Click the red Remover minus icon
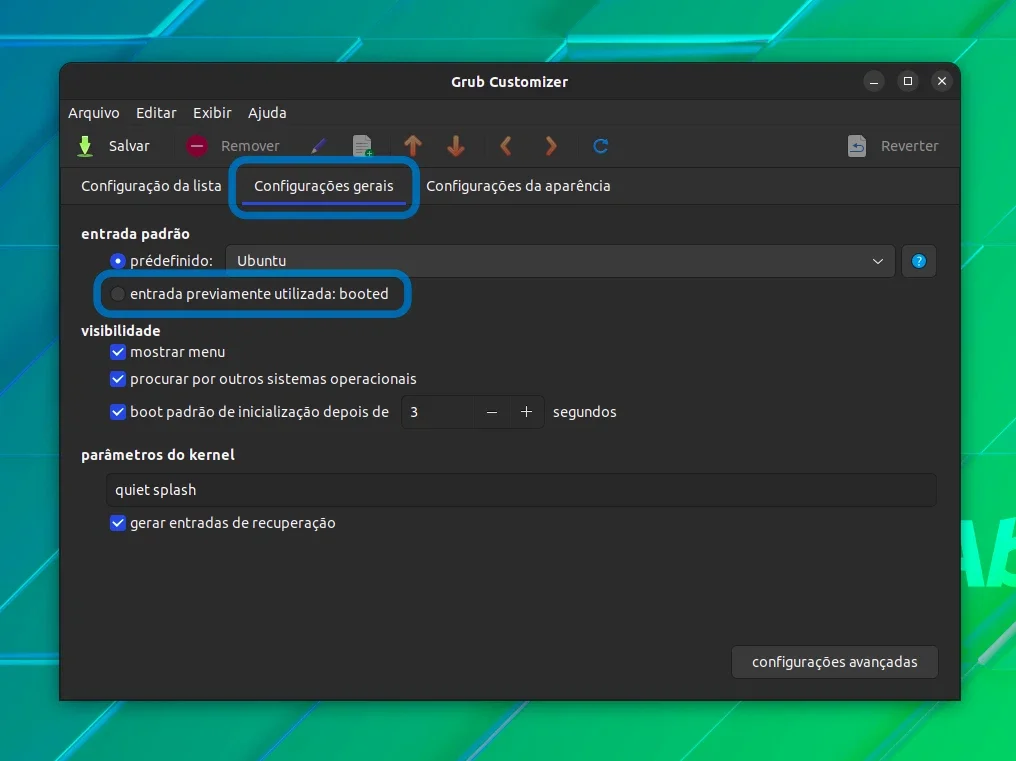Image resolution: width=1016 pixels, height=761 pixels. pyautogui.click(x=197, y=146)
